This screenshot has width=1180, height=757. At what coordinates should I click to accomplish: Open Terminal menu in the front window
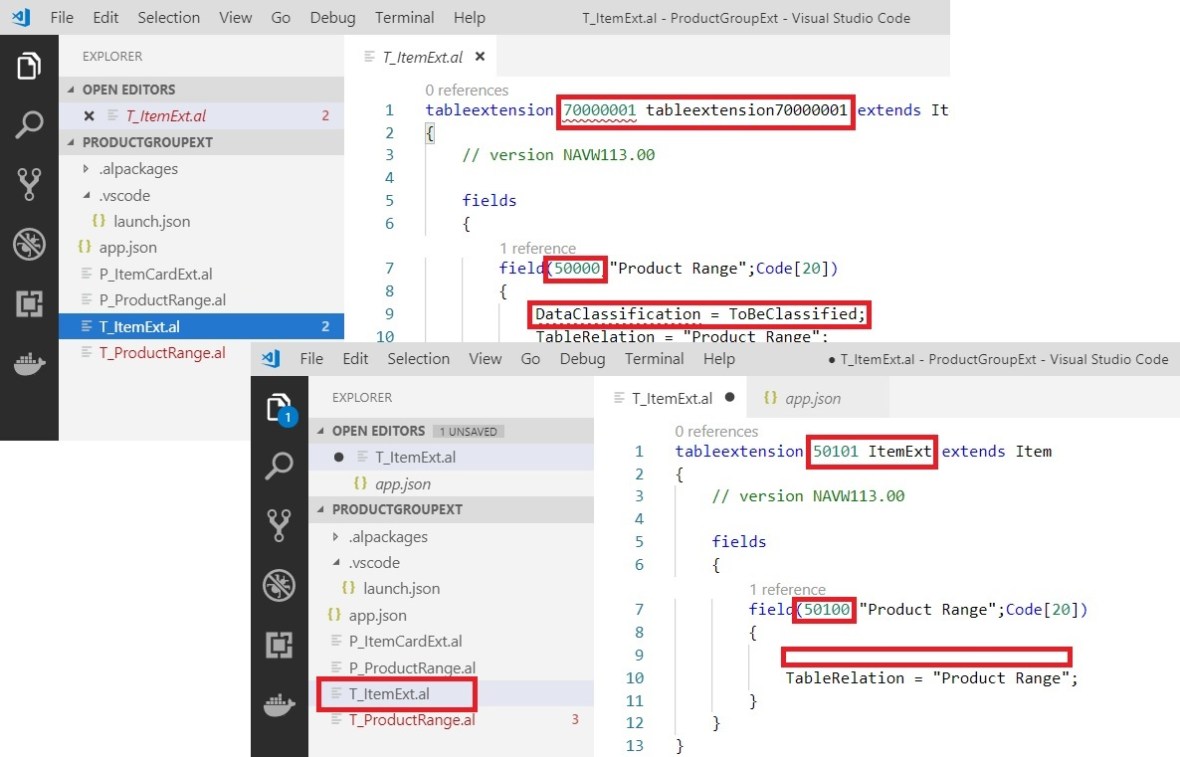[x=654, y=359]
